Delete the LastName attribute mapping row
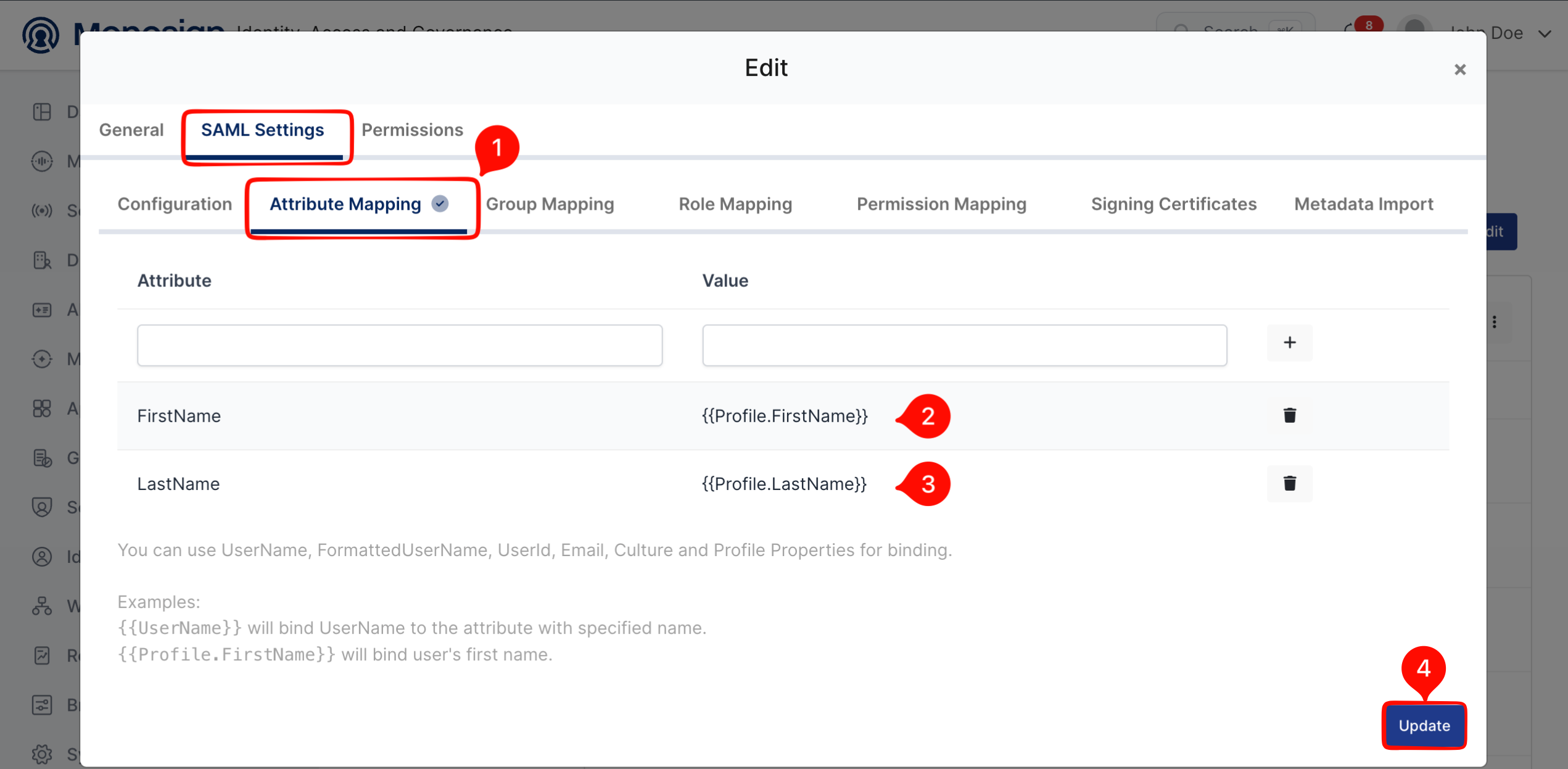Screen dimensions: 1568x769 (x=1289, y=483)
